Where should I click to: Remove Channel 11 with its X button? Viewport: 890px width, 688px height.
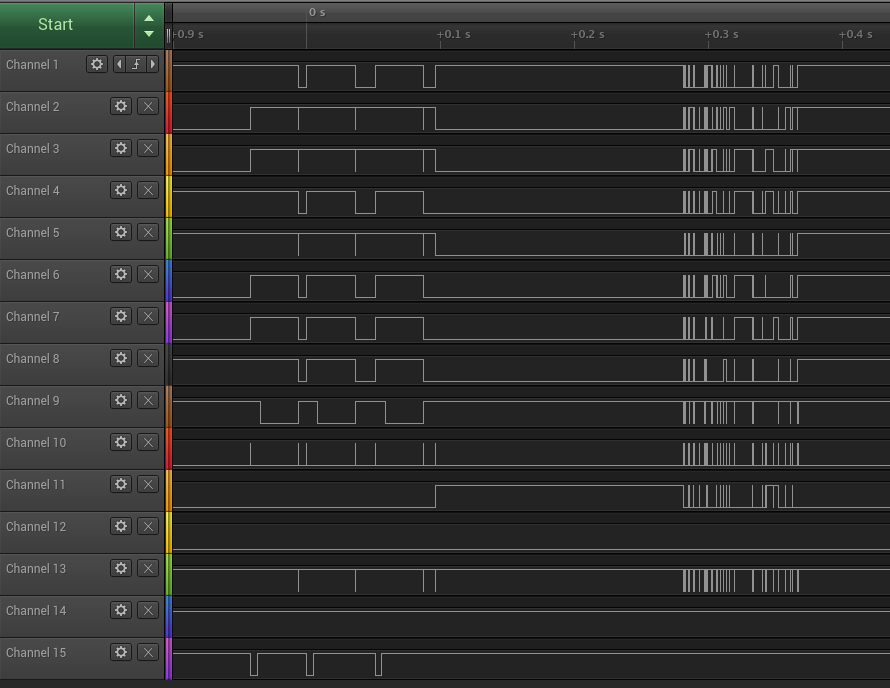coord(148,484)
